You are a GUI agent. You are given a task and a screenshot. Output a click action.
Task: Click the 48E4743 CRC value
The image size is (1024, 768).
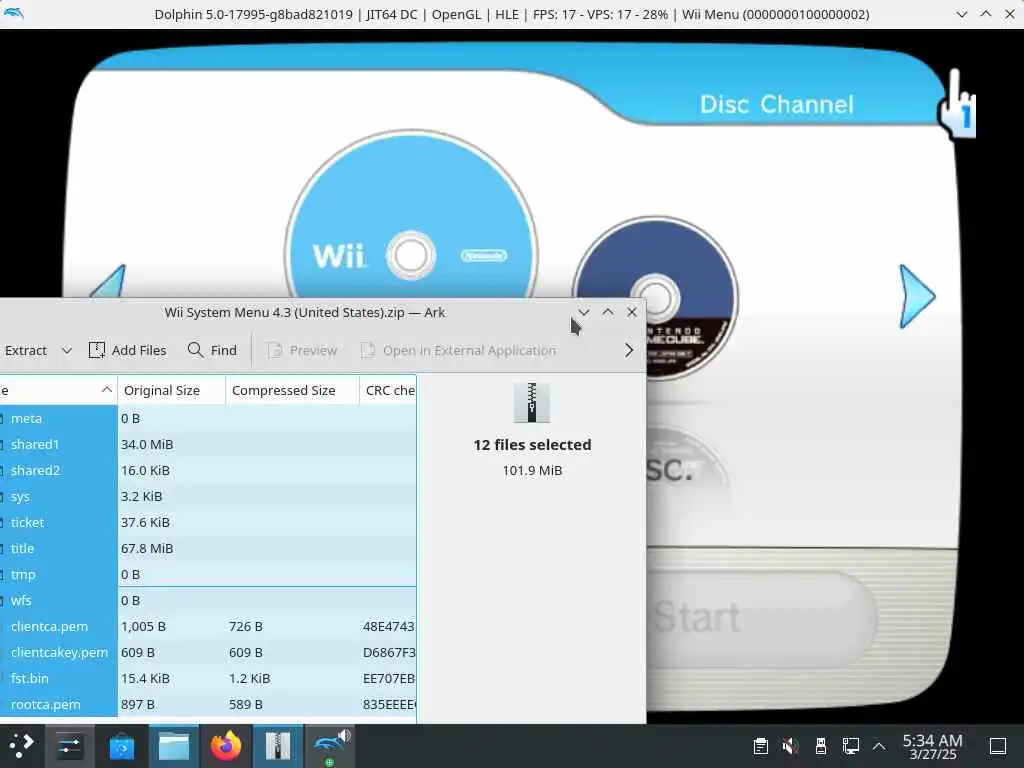(389, 627)
